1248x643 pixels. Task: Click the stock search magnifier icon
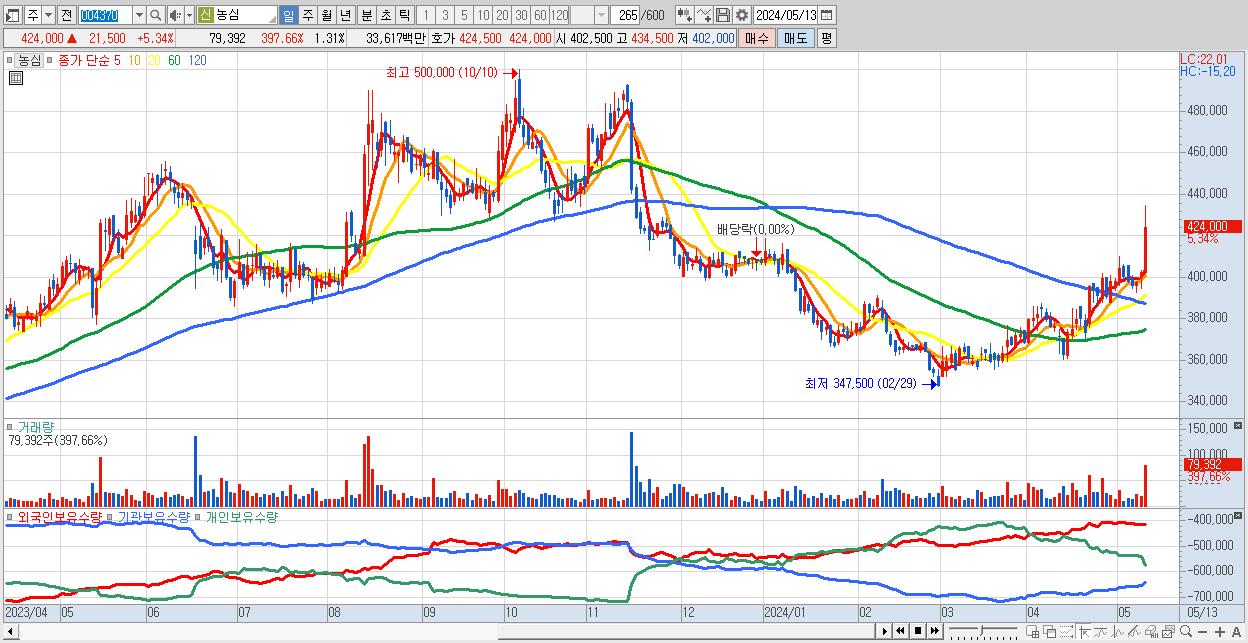point(154,15)
